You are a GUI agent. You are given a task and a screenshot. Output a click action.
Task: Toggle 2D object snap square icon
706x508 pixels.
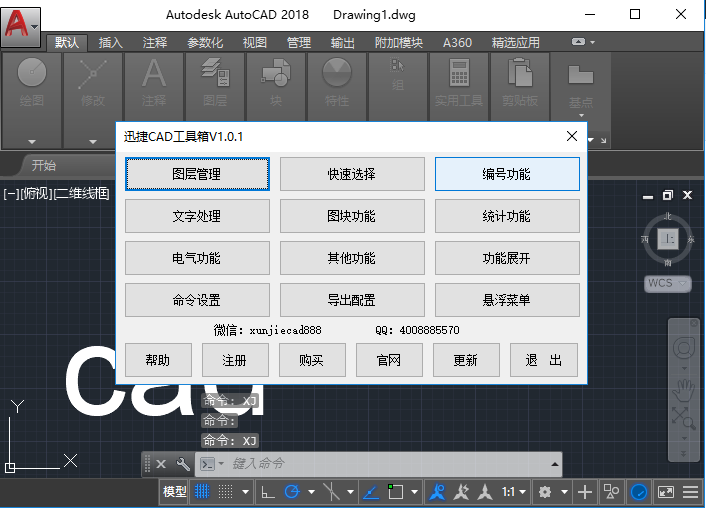coord(395,492)
